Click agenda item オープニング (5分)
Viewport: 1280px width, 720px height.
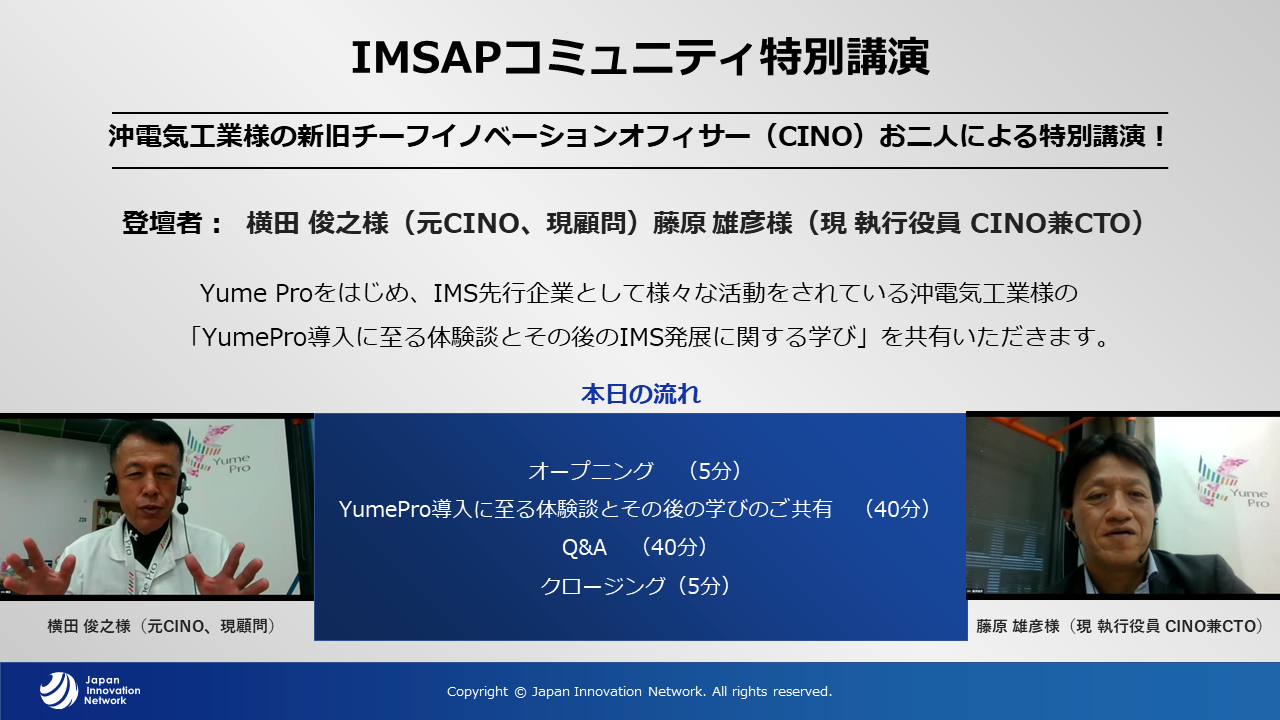point(636,471)
